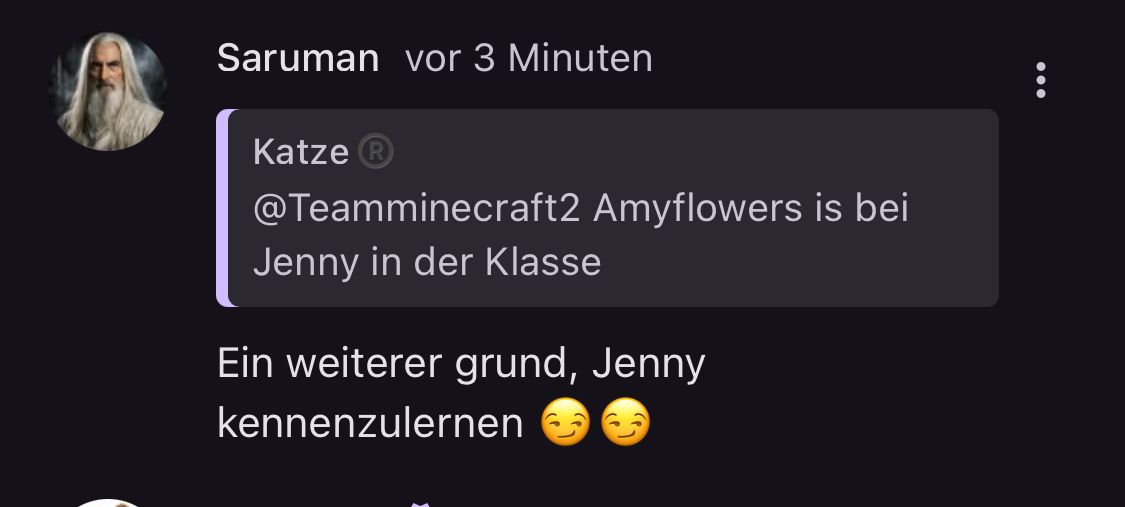
Task: Open Saruman's profile picture
Action: pos(108,91)
